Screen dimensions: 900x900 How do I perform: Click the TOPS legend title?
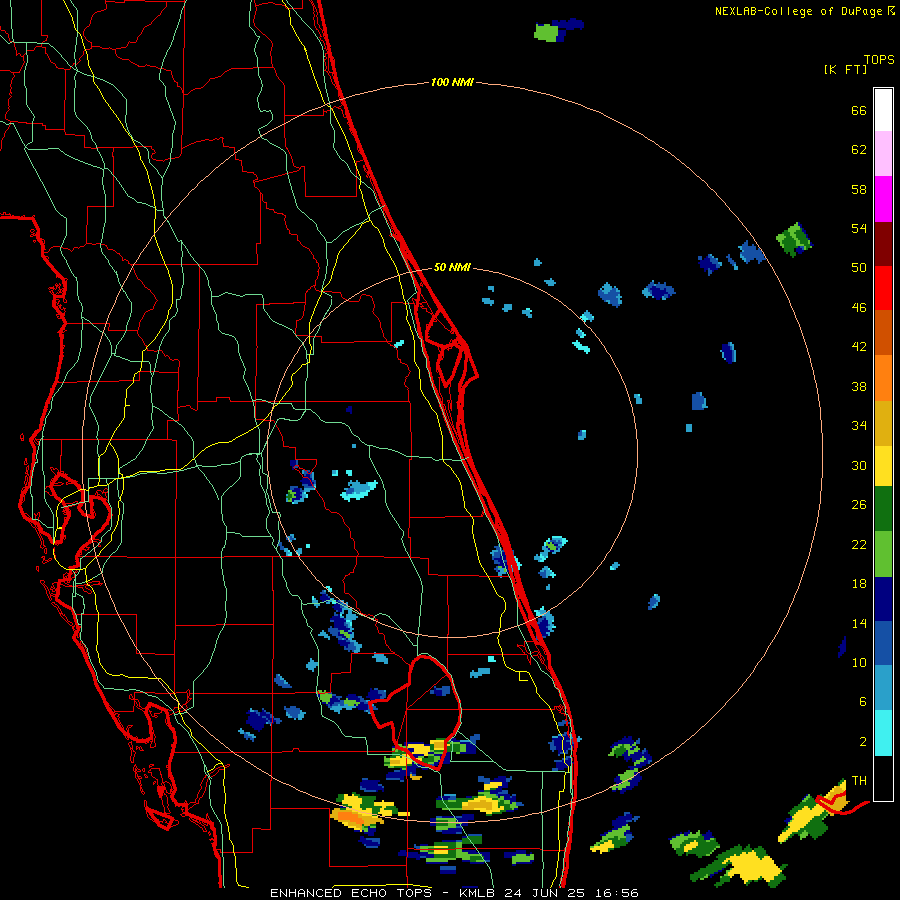pos(879,60)
